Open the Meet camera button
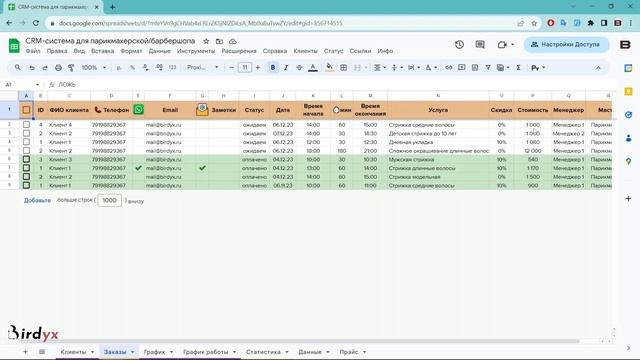This screenshot has width=640, height=360. click(505, 44)
